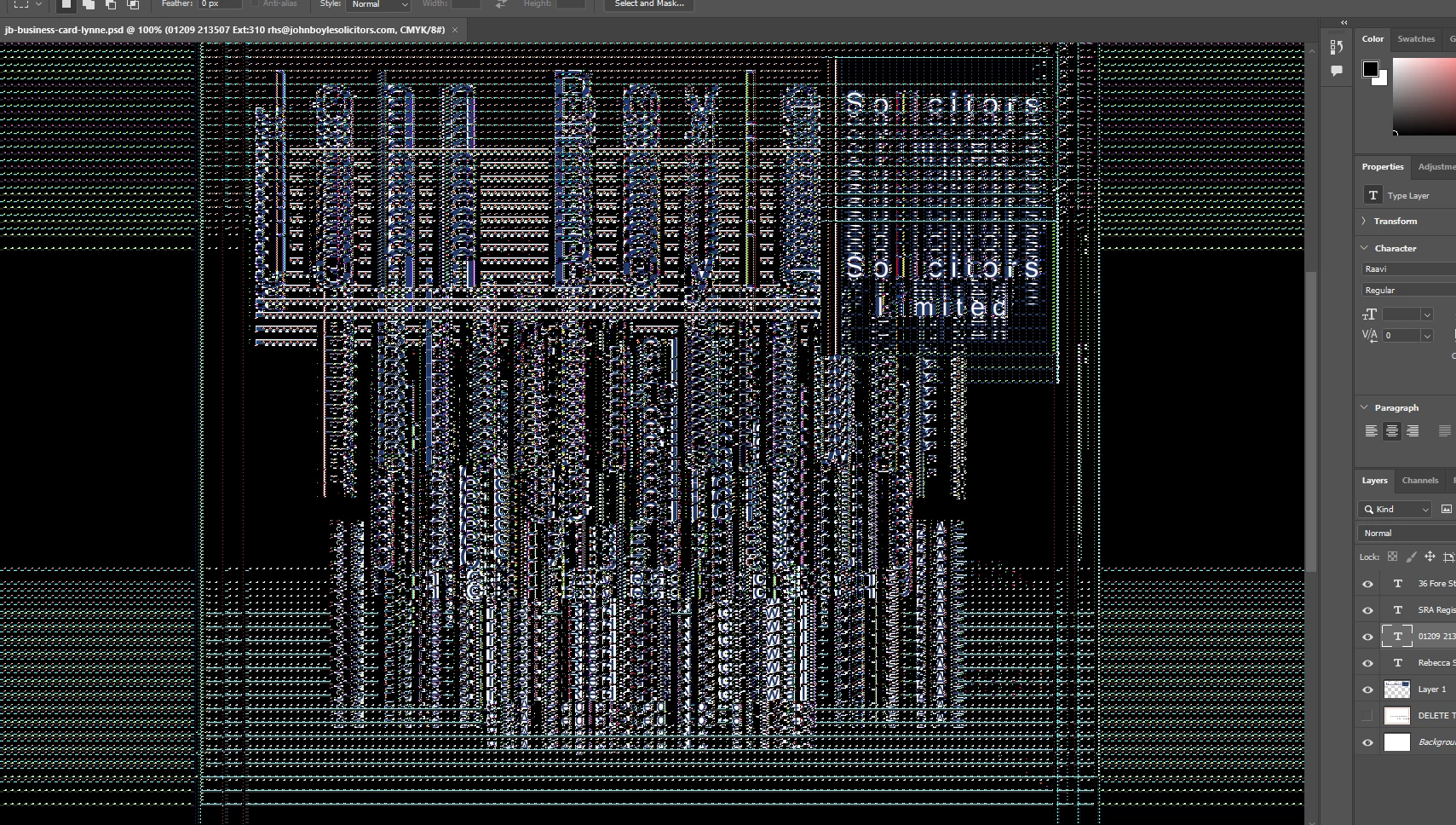Switch to the Properties panel tab
Screen dimensions: 1456x825
pyautogui.click(x=1382, y=167)
